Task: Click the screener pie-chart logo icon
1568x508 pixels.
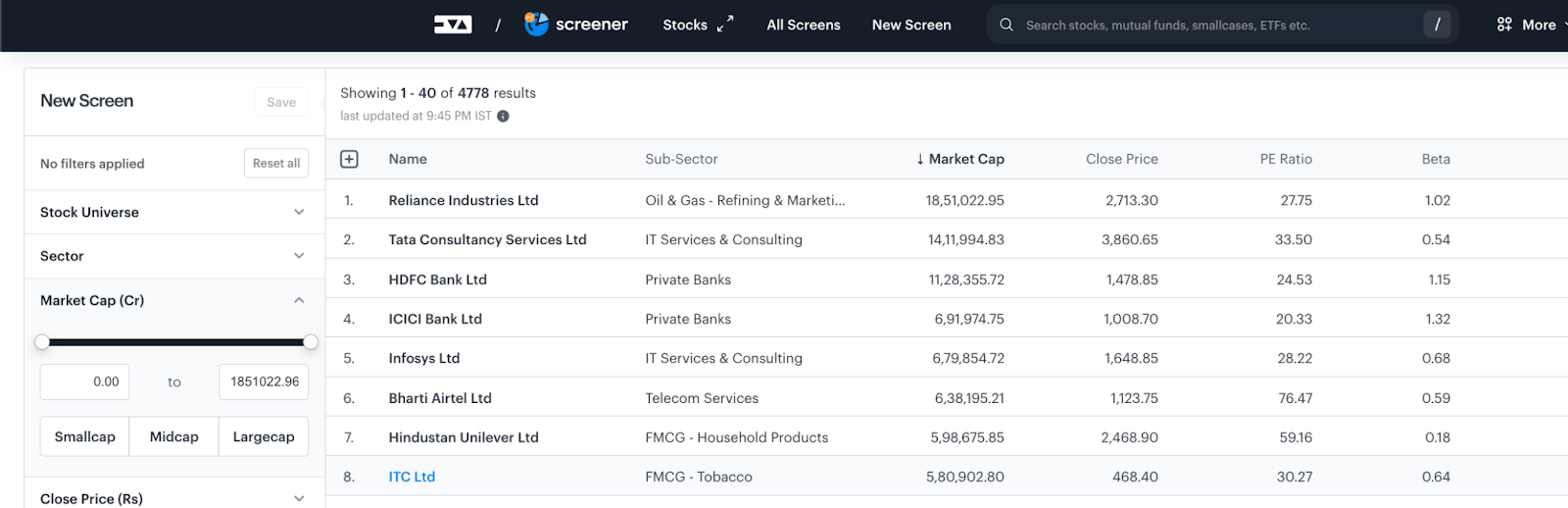Action: [536, 25]
